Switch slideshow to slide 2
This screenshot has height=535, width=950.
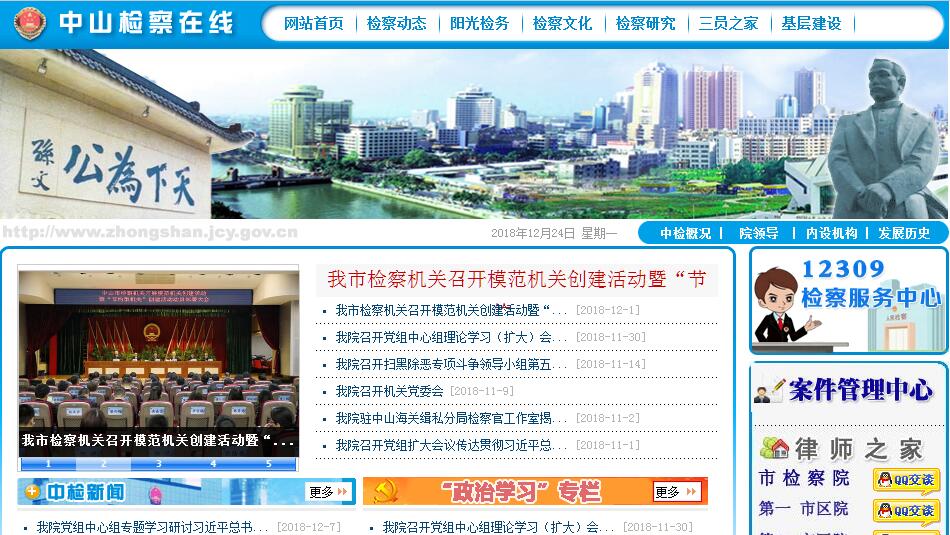pyautogui.click(x=103, y=464)
